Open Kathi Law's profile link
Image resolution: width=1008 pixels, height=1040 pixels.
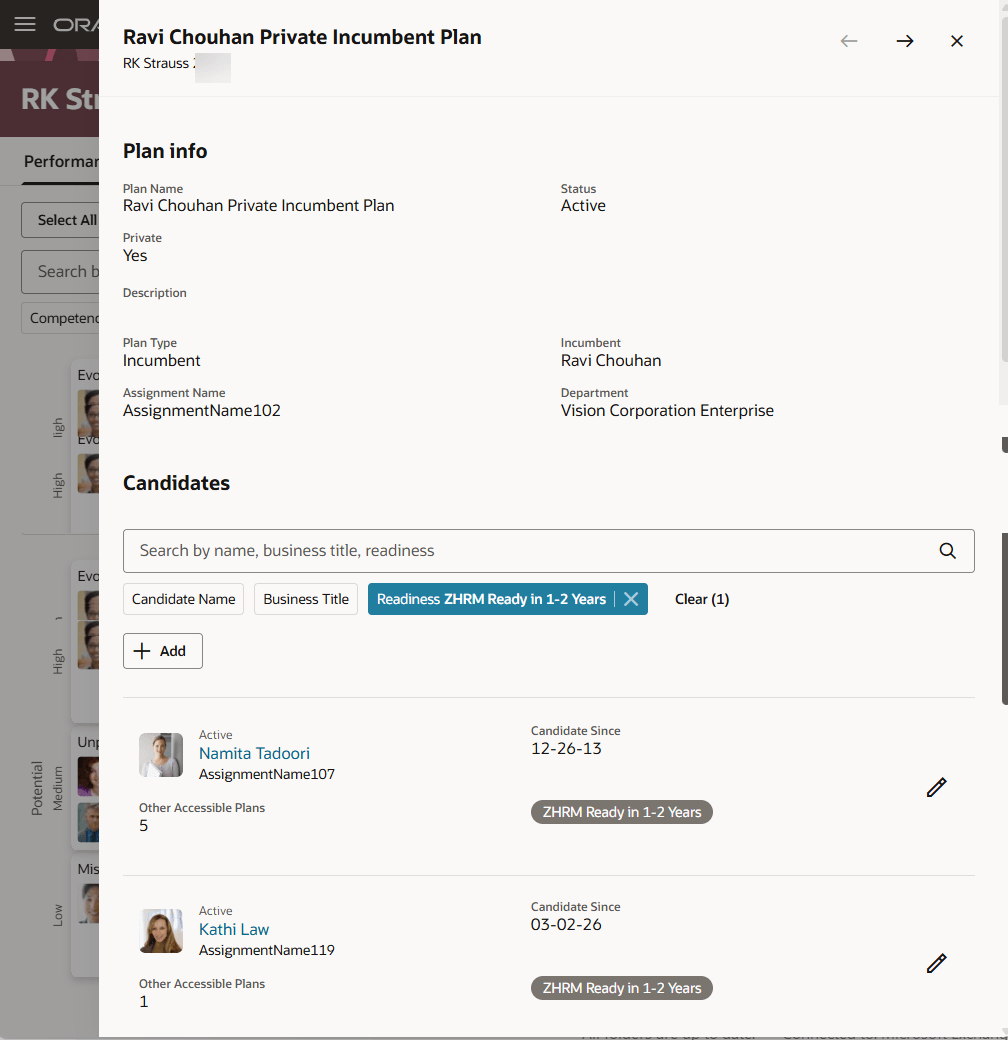click(x=233, y=929)
